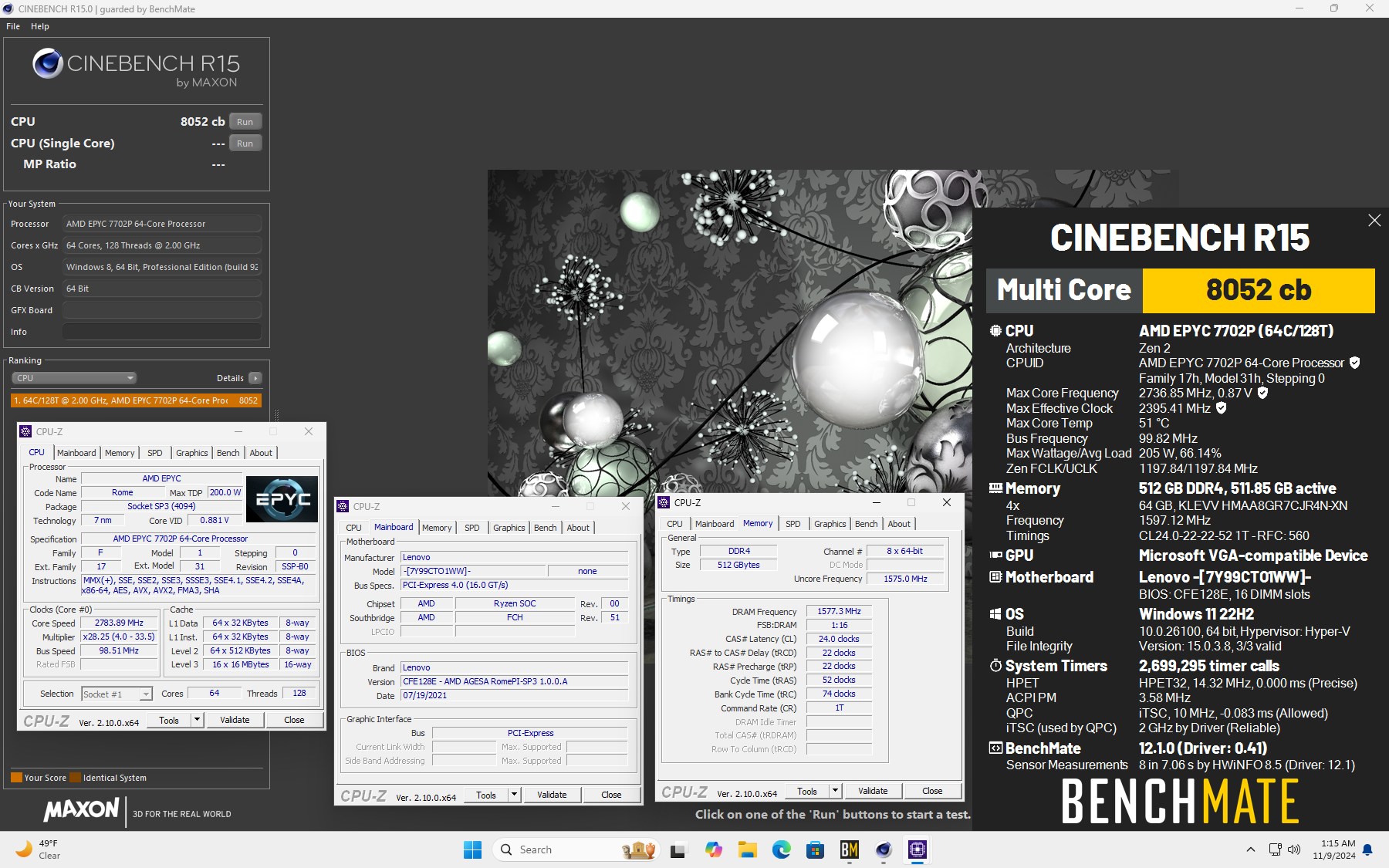Open Memory tab in middle CPU-Z window
1389x868 pixels.
437,528
